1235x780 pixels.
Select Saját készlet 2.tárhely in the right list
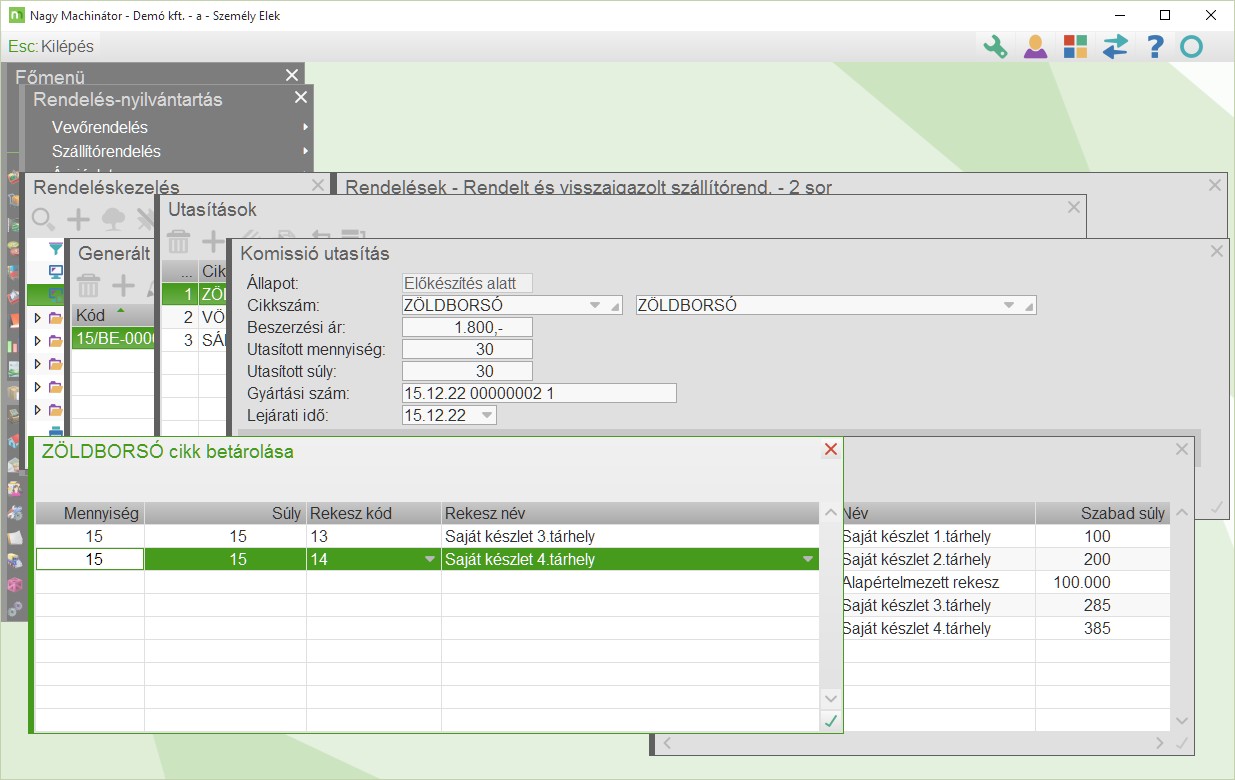(x=1005, y=559)
